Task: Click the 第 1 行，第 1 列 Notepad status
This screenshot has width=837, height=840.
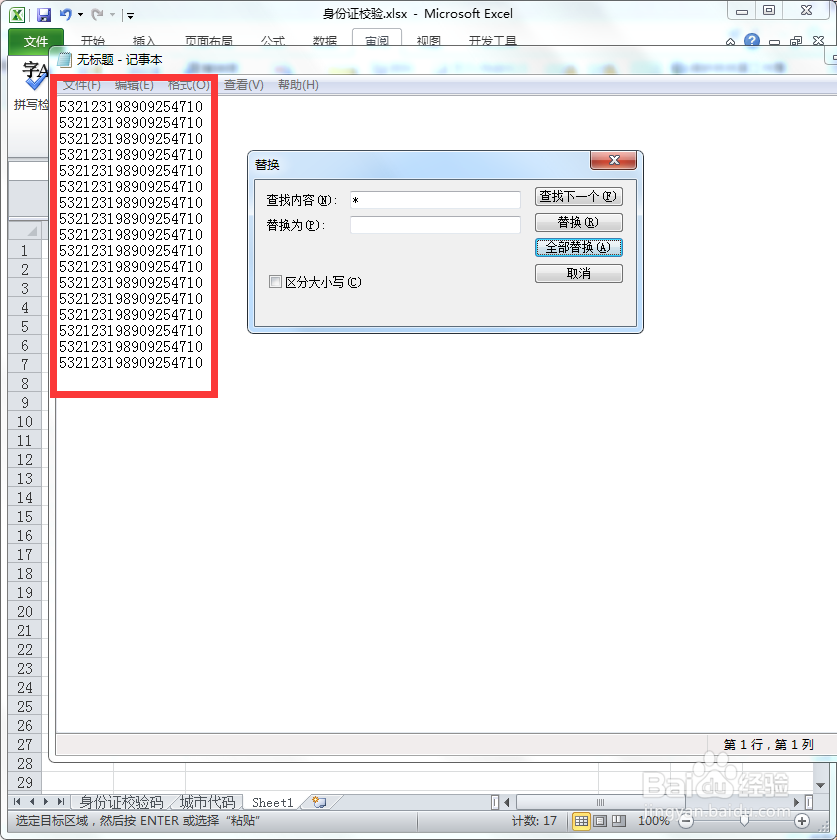Action: click(768, 744)
